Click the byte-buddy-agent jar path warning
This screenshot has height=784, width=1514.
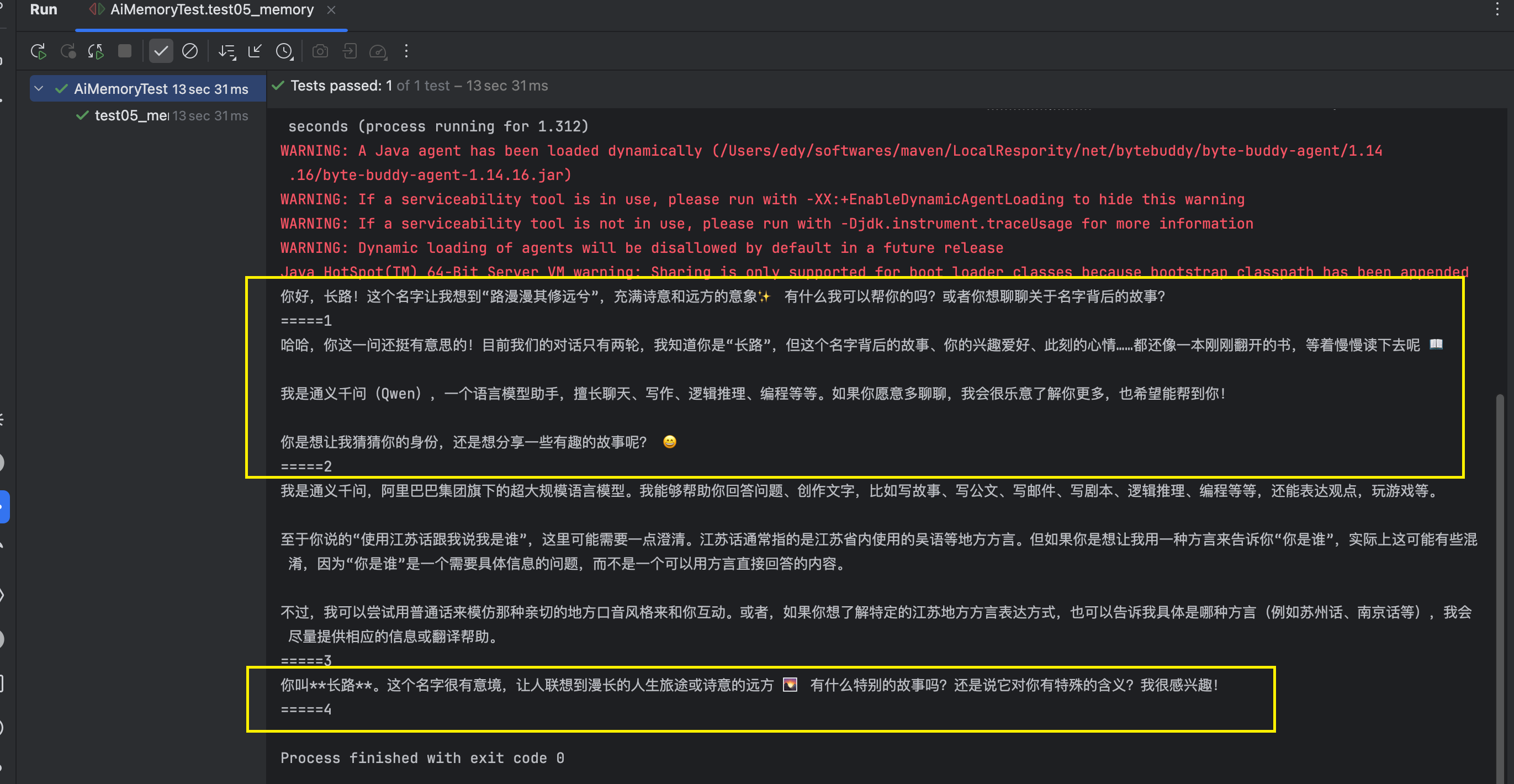831,163
